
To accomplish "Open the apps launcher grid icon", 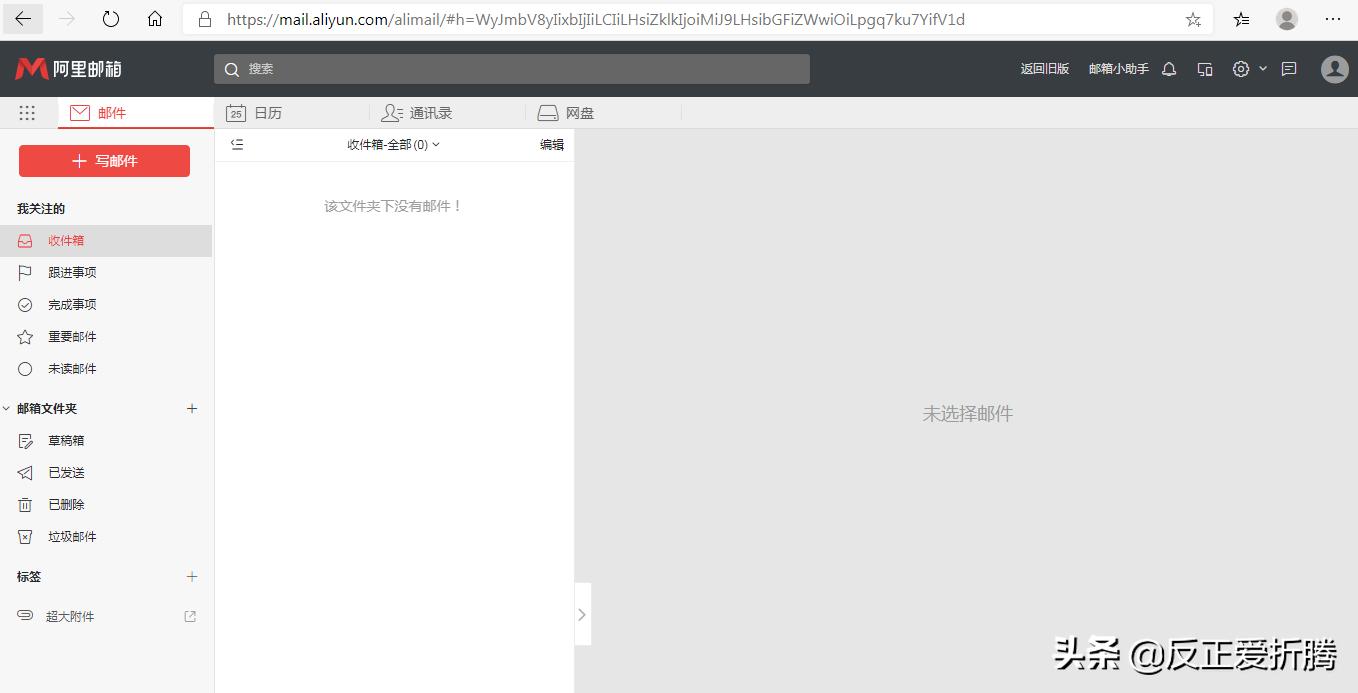I will (x=27, y=112).
